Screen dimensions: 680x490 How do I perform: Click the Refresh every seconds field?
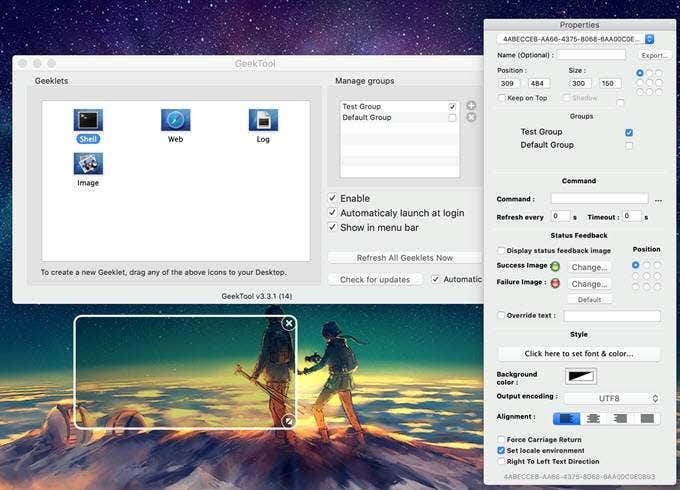[560, 216]
